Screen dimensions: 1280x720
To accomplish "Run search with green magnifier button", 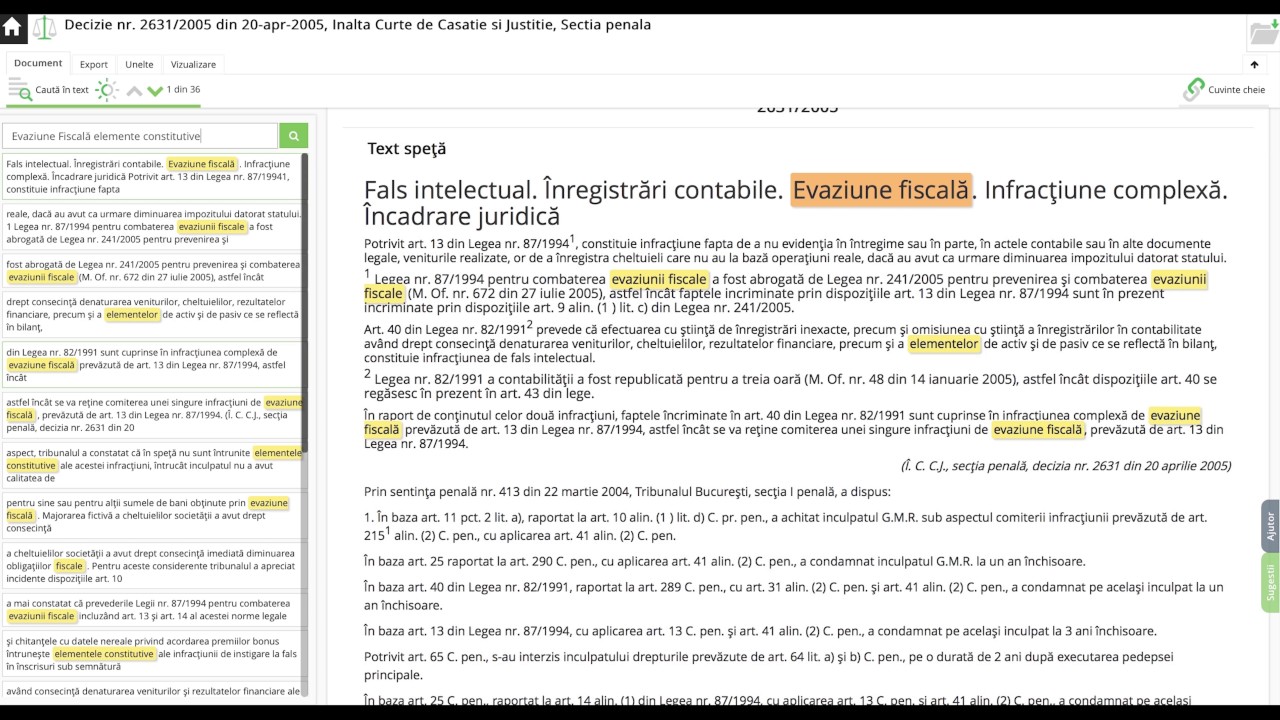I will [x=294, y=136].
